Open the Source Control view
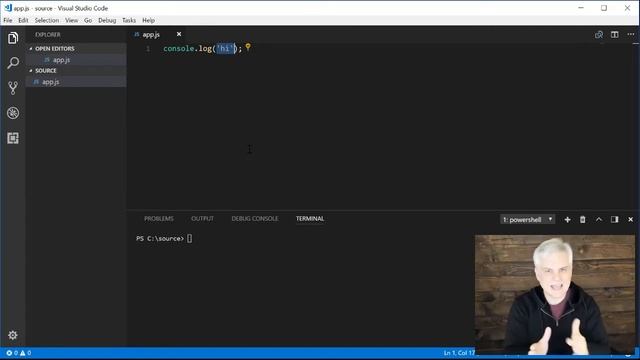This screenshot has width=640, height=360. pos(13,88)
